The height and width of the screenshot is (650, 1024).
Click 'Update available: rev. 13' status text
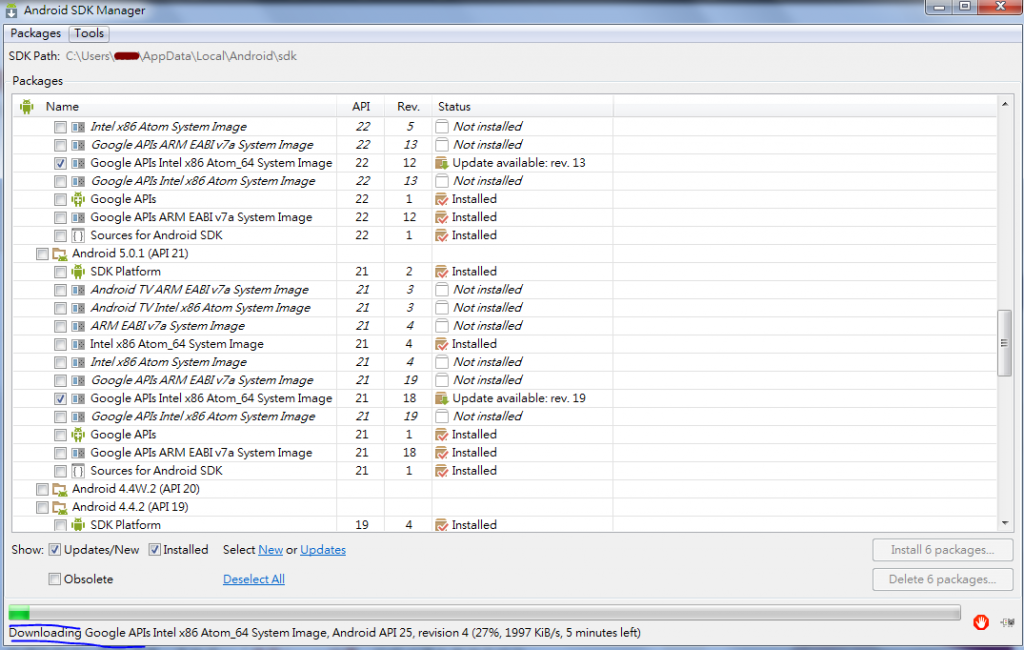point(519,163)
